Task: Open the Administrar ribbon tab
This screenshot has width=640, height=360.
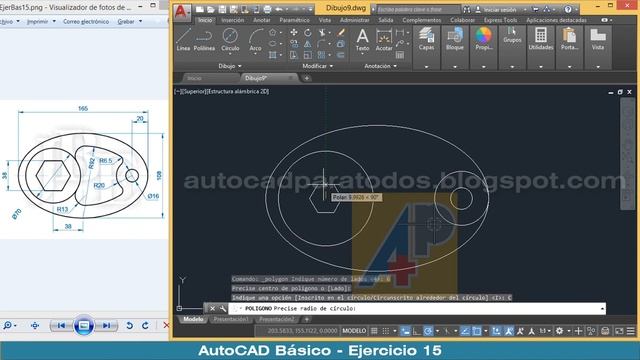Action: click(x=354, y=20)
